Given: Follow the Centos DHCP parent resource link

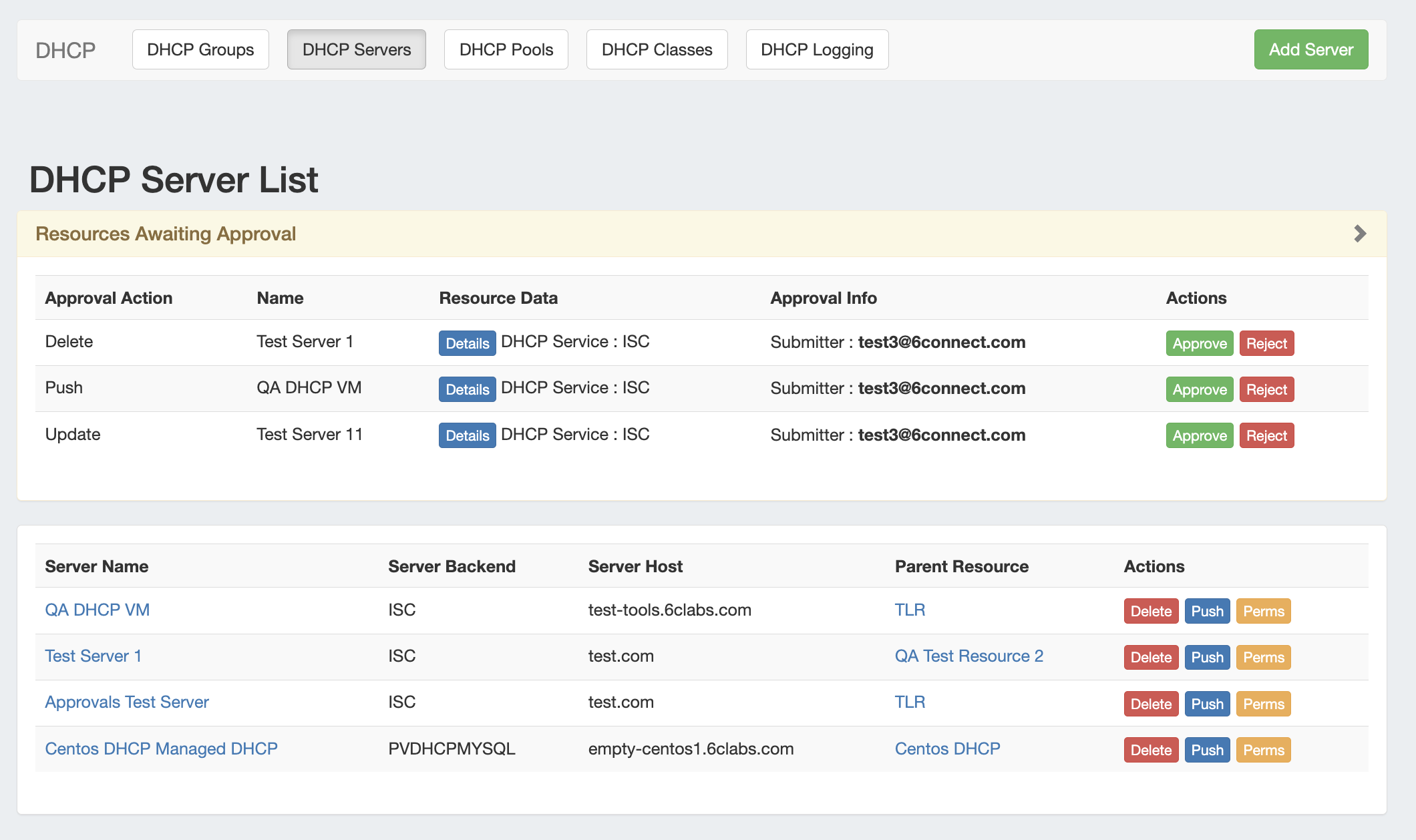Looking at the screenshot, I should coord(947,749).
